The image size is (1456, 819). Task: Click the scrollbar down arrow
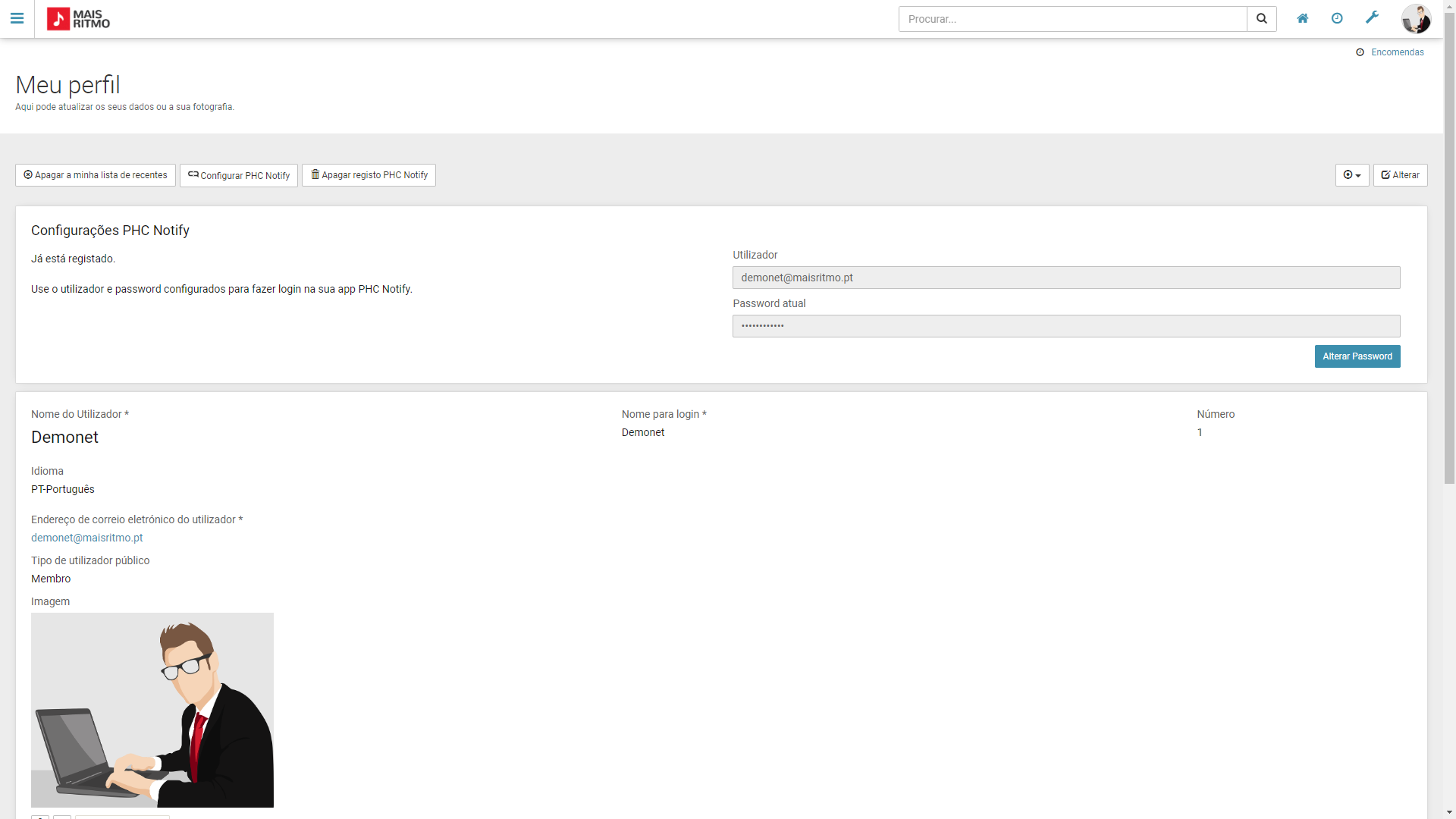pos(1449,812)
